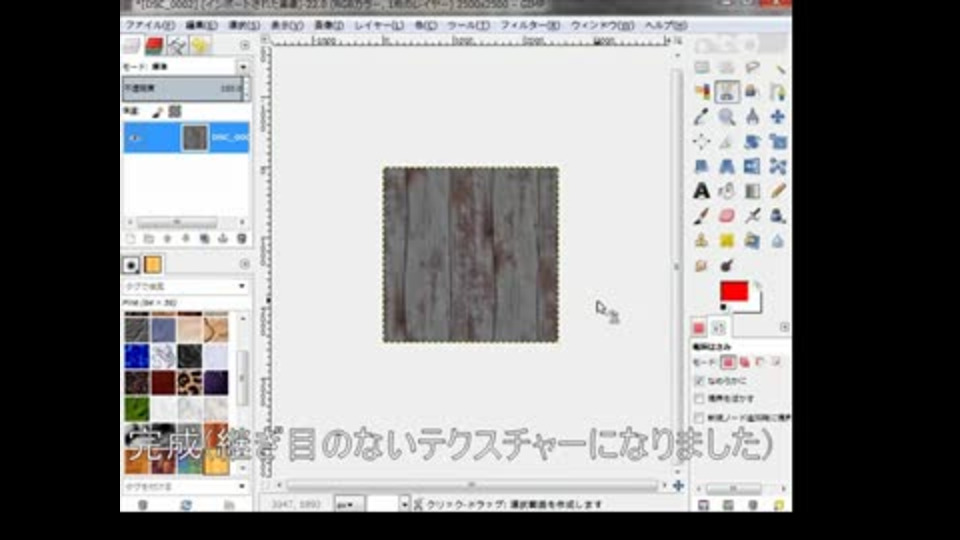The width and height of the screenshot is (960, 540).
Task: Open the ファイル (File) menu
Action: click(x=149, y=26)
